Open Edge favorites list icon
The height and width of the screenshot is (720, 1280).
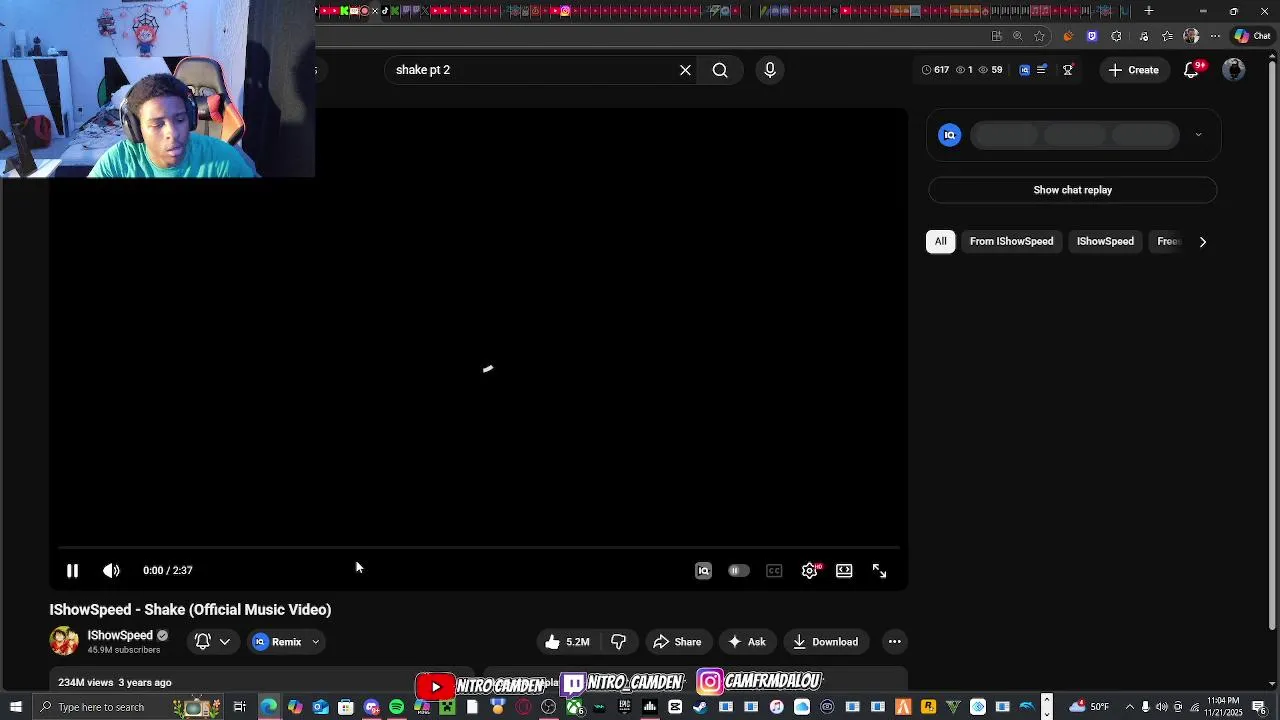[1167, 36]
